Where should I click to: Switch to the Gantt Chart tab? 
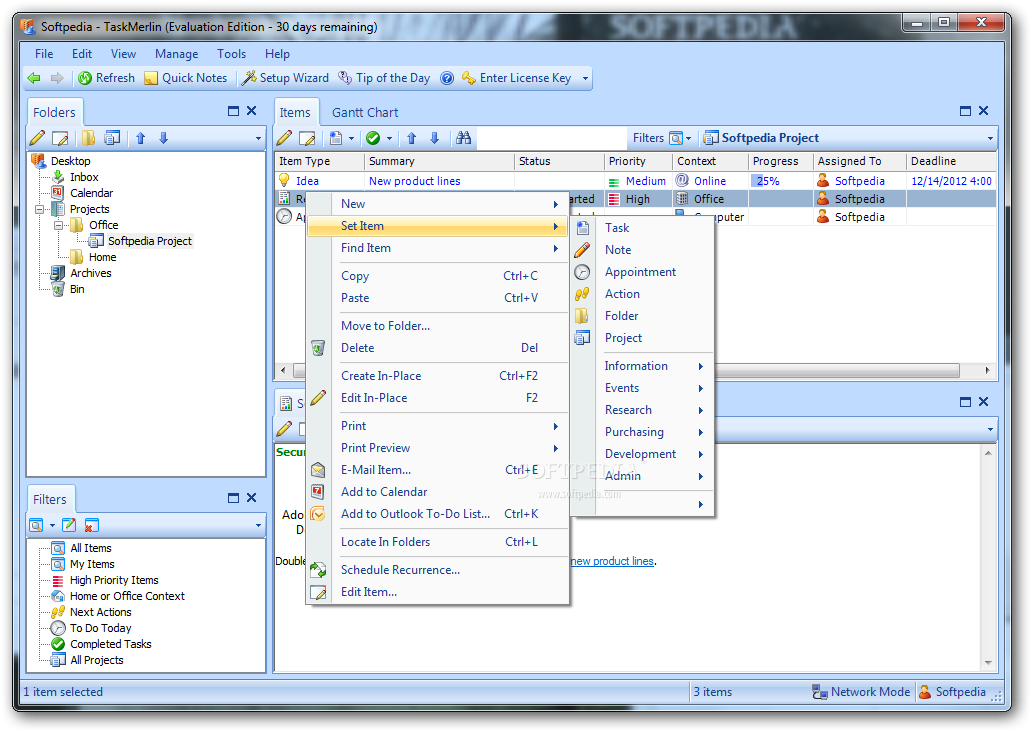[365, 113]
